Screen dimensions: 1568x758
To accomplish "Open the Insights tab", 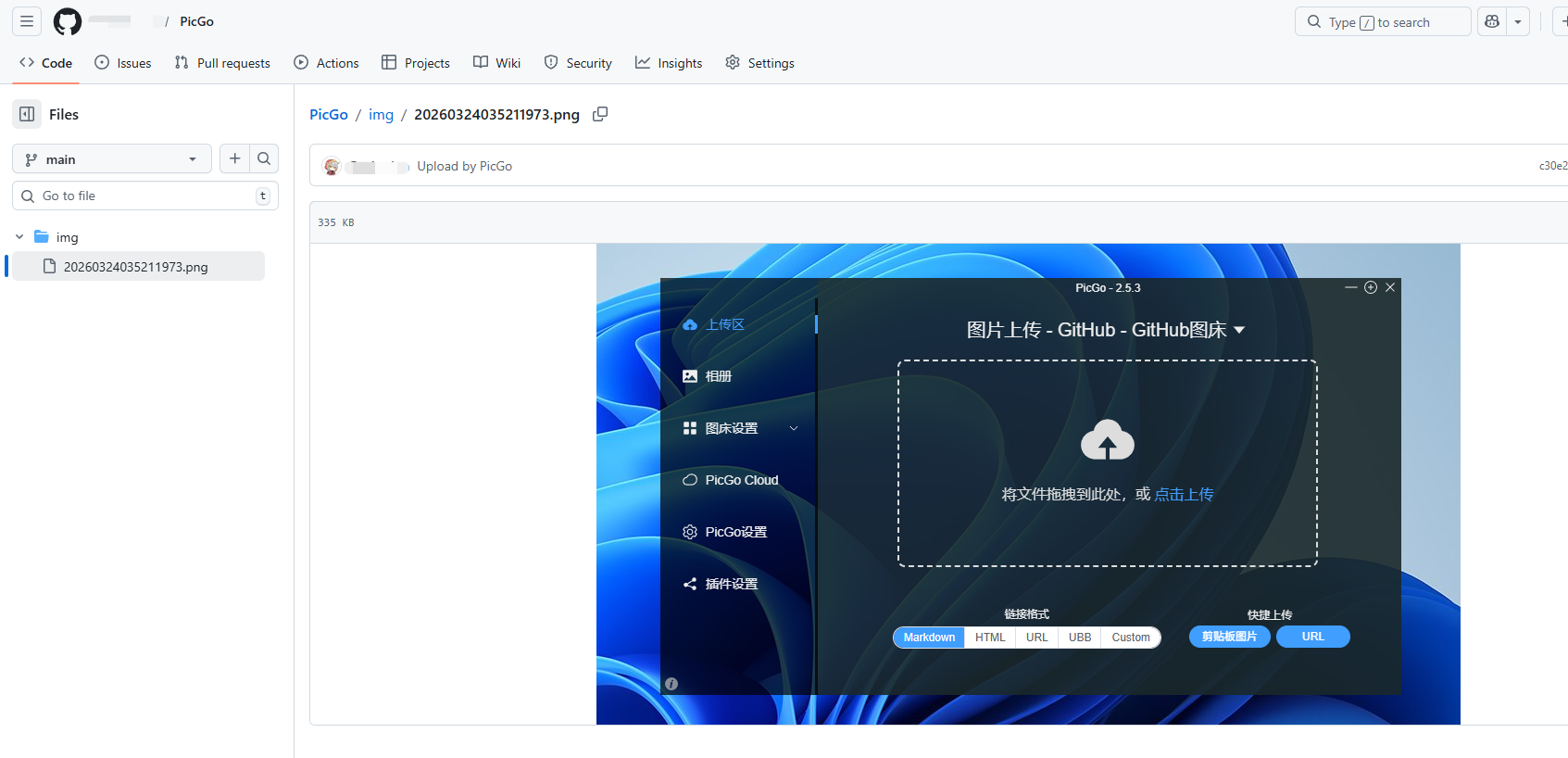I will pyautogui.click(x=669, y=63).
